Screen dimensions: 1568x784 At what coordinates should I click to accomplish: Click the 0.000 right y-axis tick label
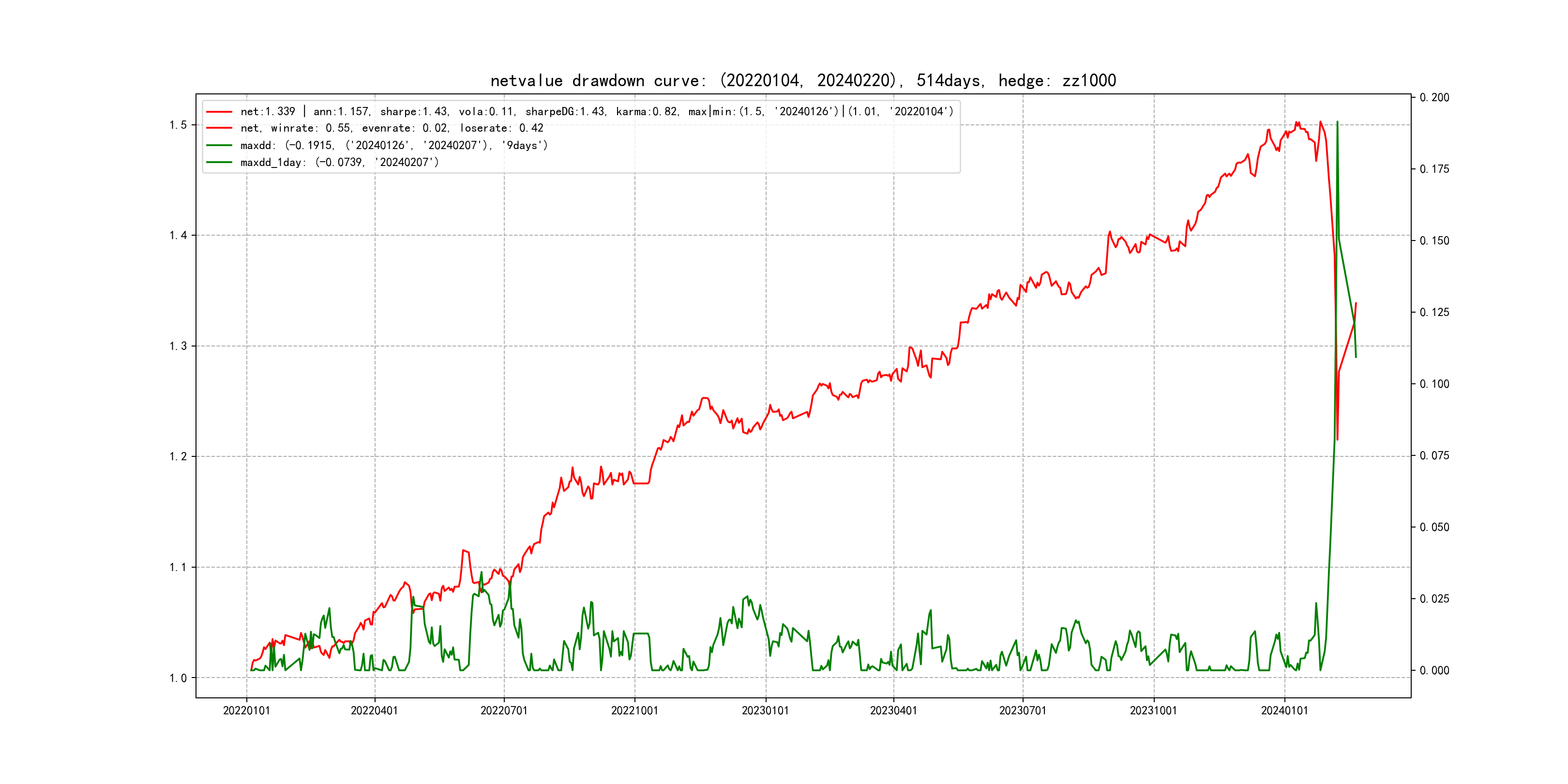[1434, 671]
